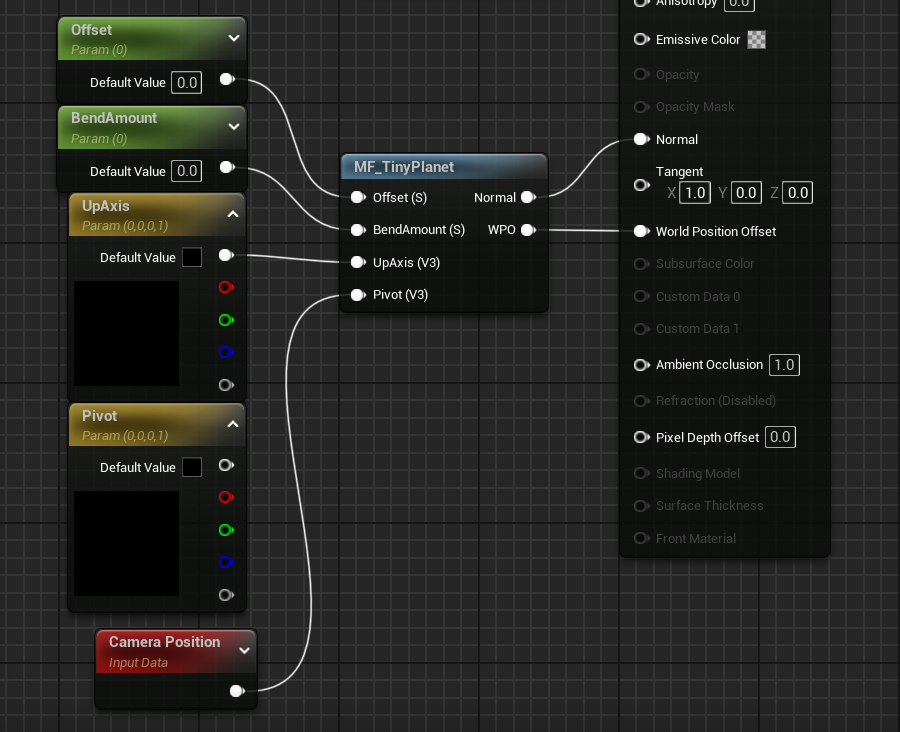The image size is (900, 732).
Task: Click the Pixel Depth Offset input pin
Action: 642,437
